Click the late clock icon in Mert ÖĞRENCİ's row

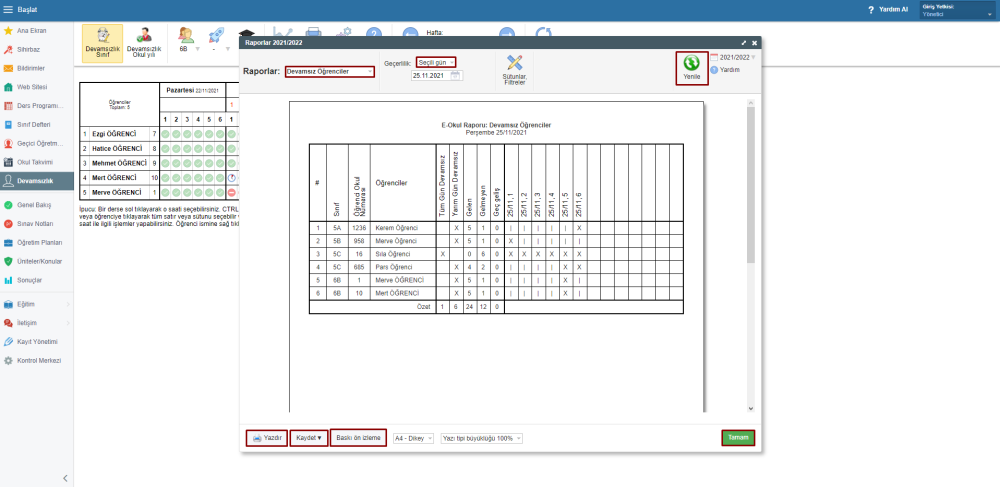click(x=232, y=178)
